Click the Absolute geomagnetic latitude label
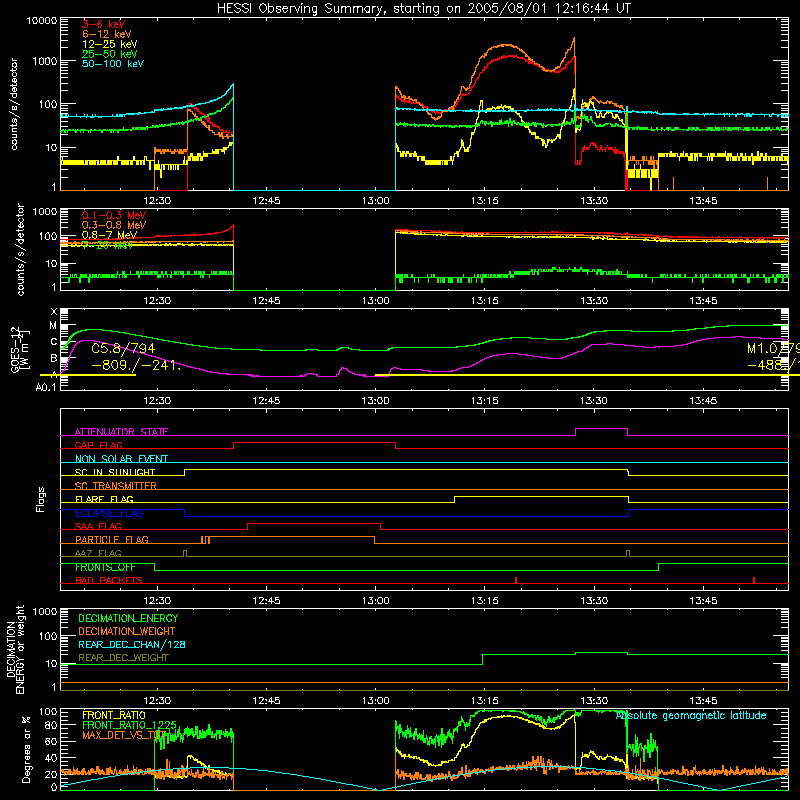The width and height of the screenshot is (800, 800). coord(691,715)
